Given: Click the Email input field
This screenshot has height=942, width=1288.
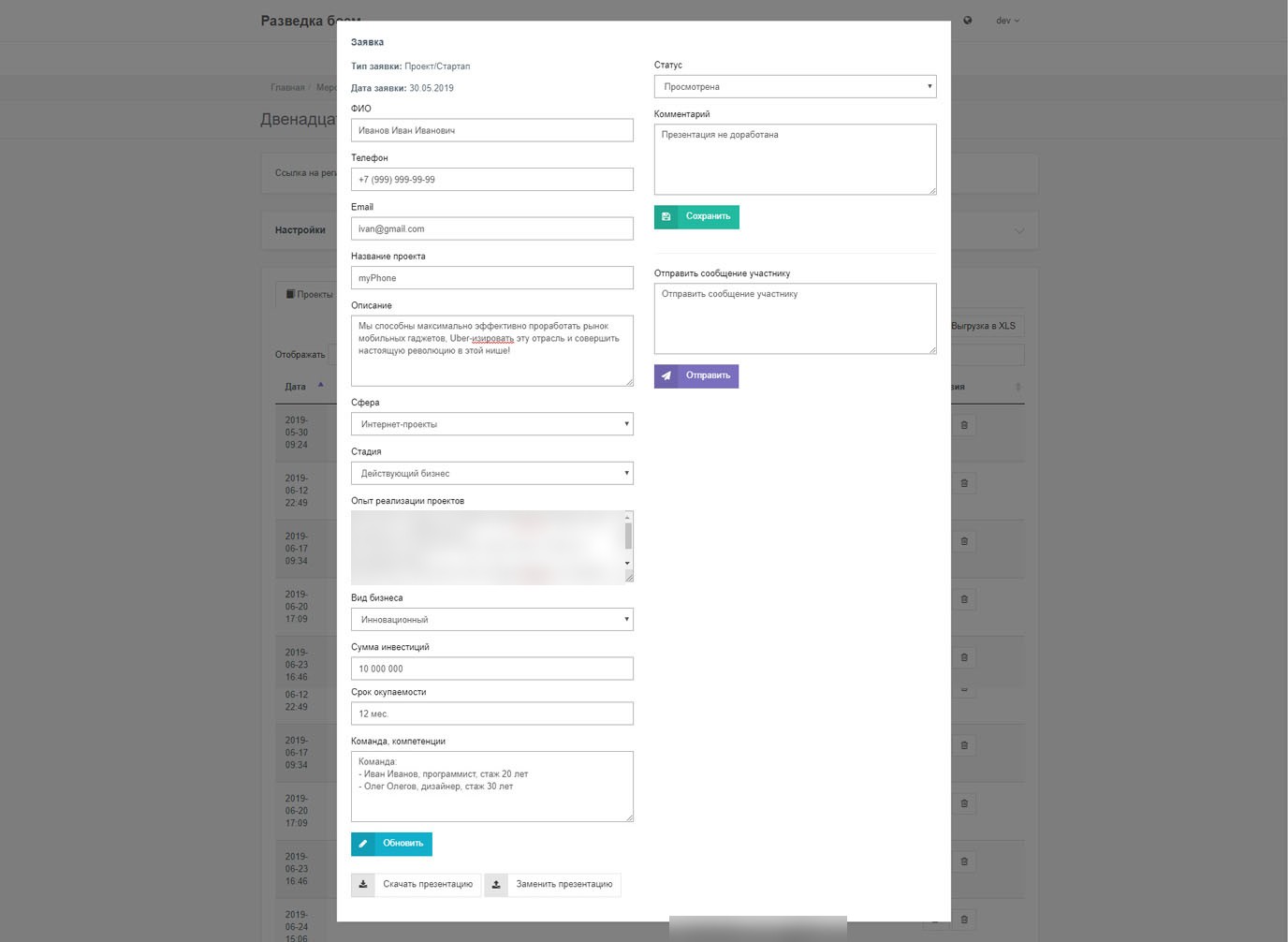Looking at the screenshot, I should point(492,228).
